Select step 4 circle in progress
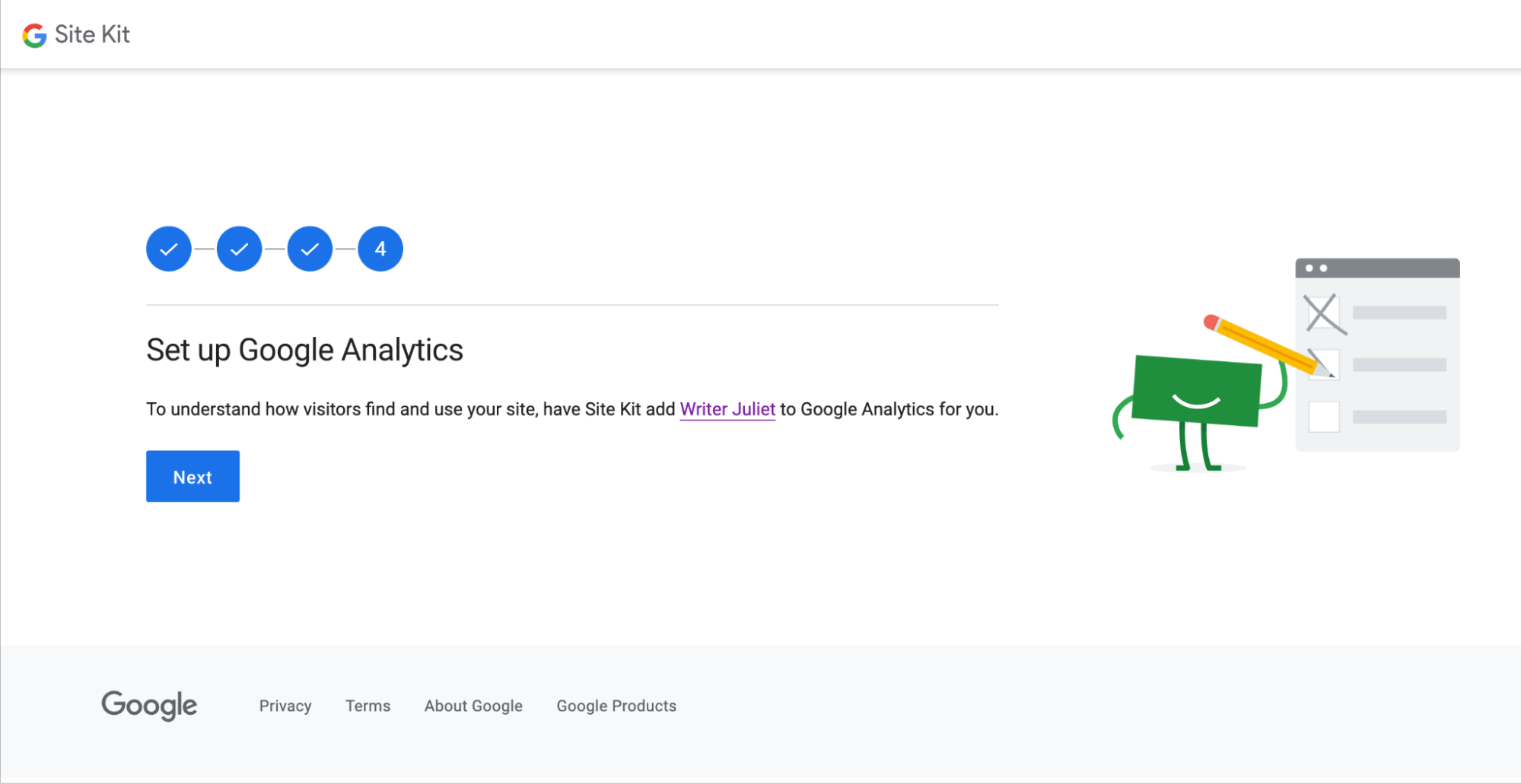1521x784 pixels. click(x=380, y=249)
